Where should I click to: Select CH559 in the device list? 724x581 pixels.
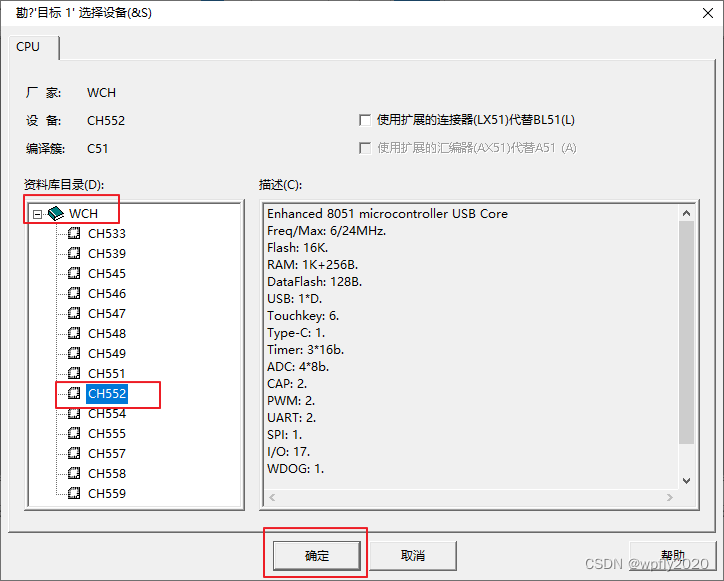(107, 494)
